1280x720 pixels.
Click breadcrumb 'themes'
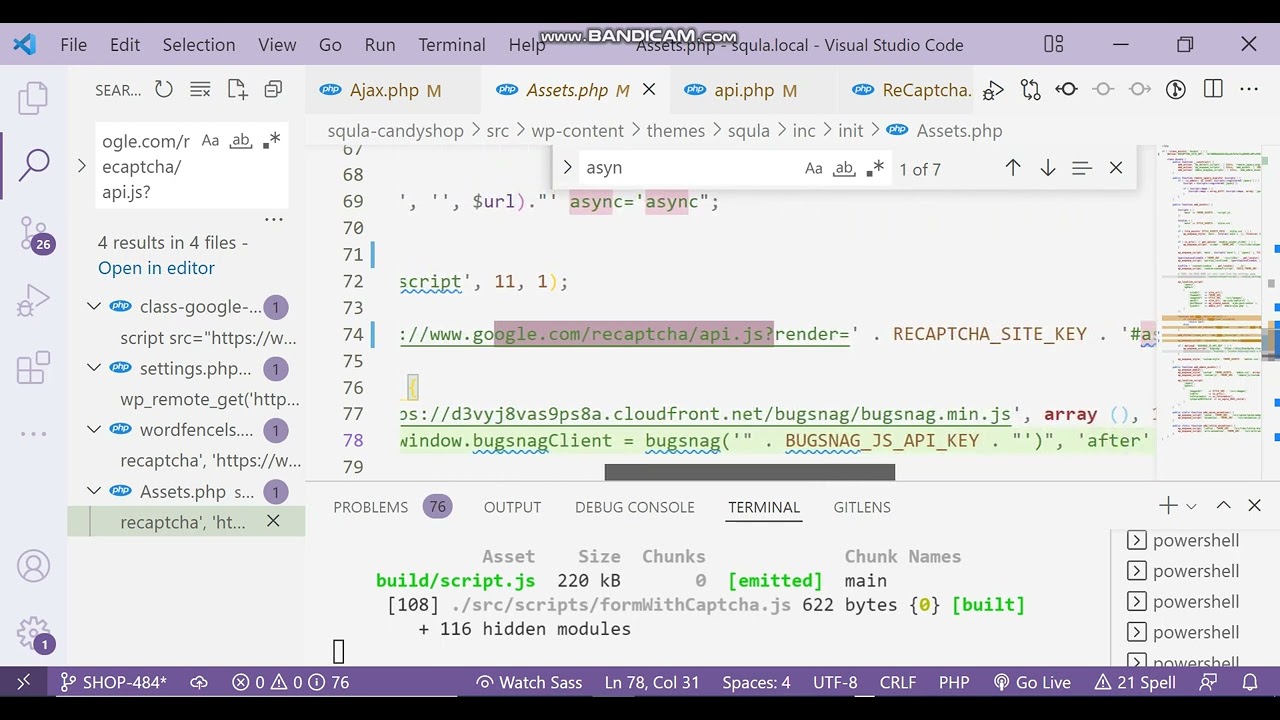[x=675, y=131]
